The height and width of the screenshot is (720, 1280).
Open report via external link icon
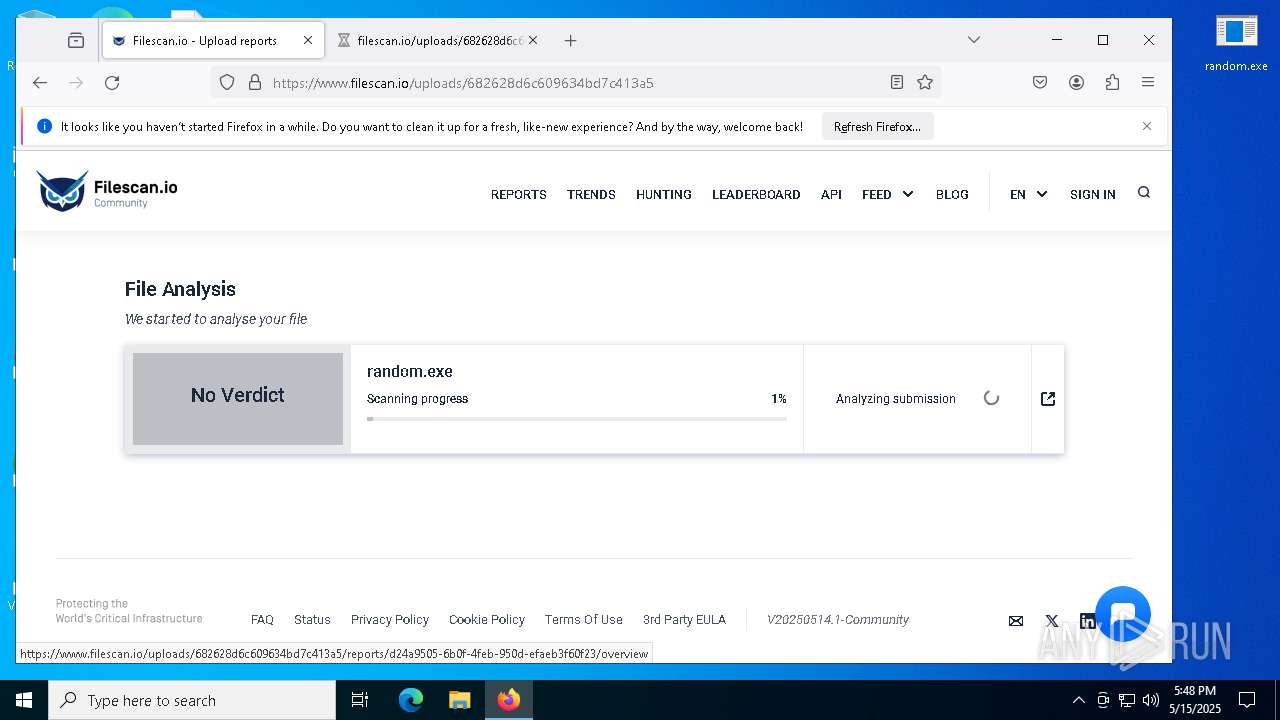1048,399
